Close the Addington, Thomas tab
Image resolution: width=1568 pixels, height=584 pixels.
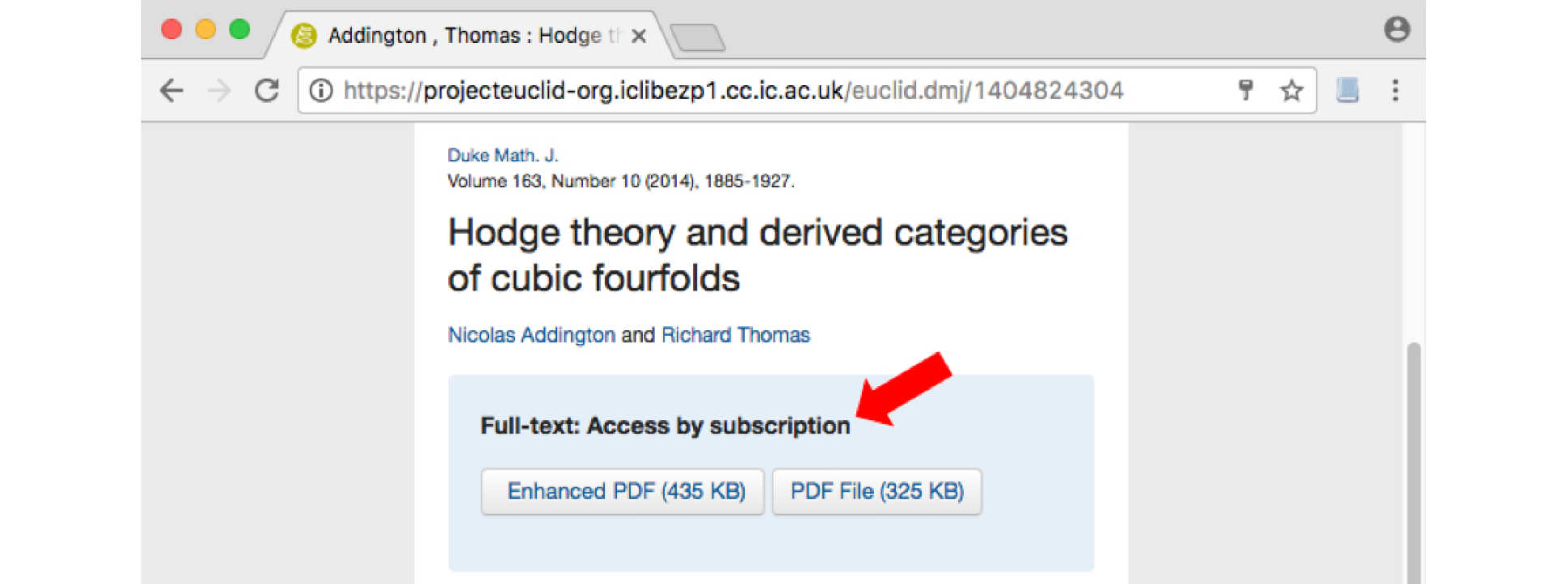pyautogui.click(x=639, y=36)
